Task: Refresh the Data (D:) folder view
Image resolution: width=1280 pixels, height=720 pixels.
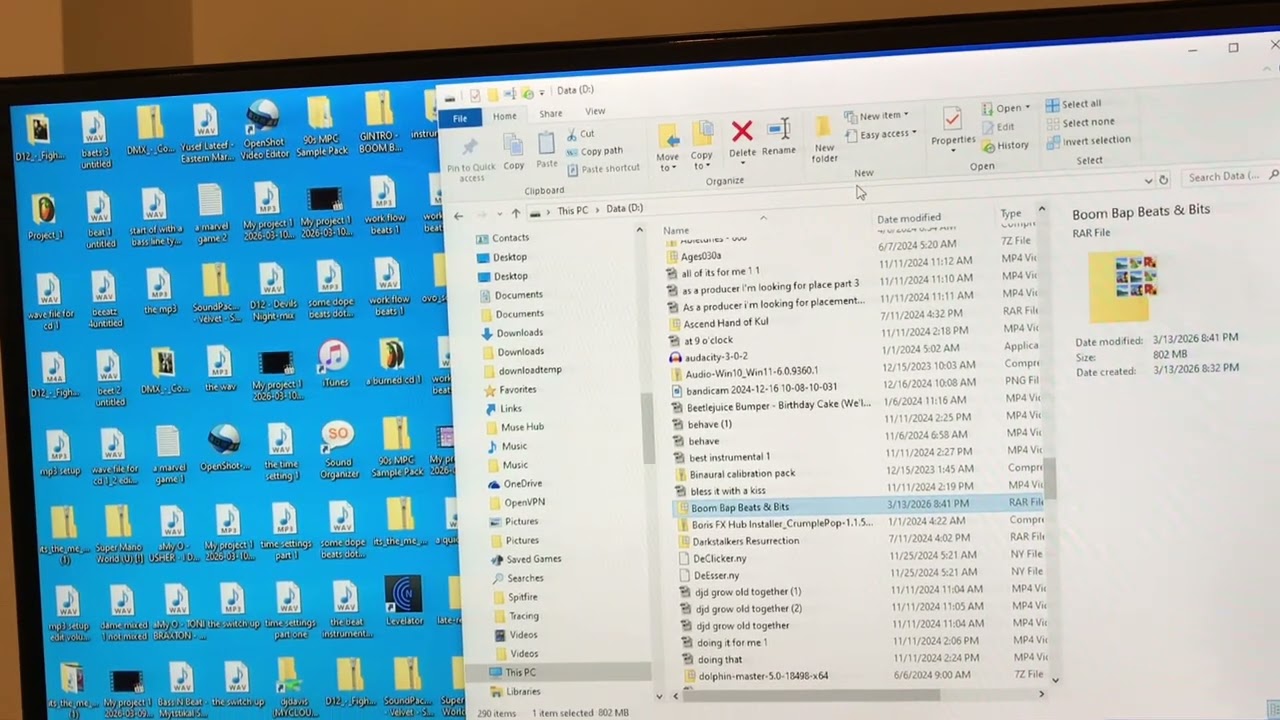Action: pyautogui.click(x=1163, y=180)
